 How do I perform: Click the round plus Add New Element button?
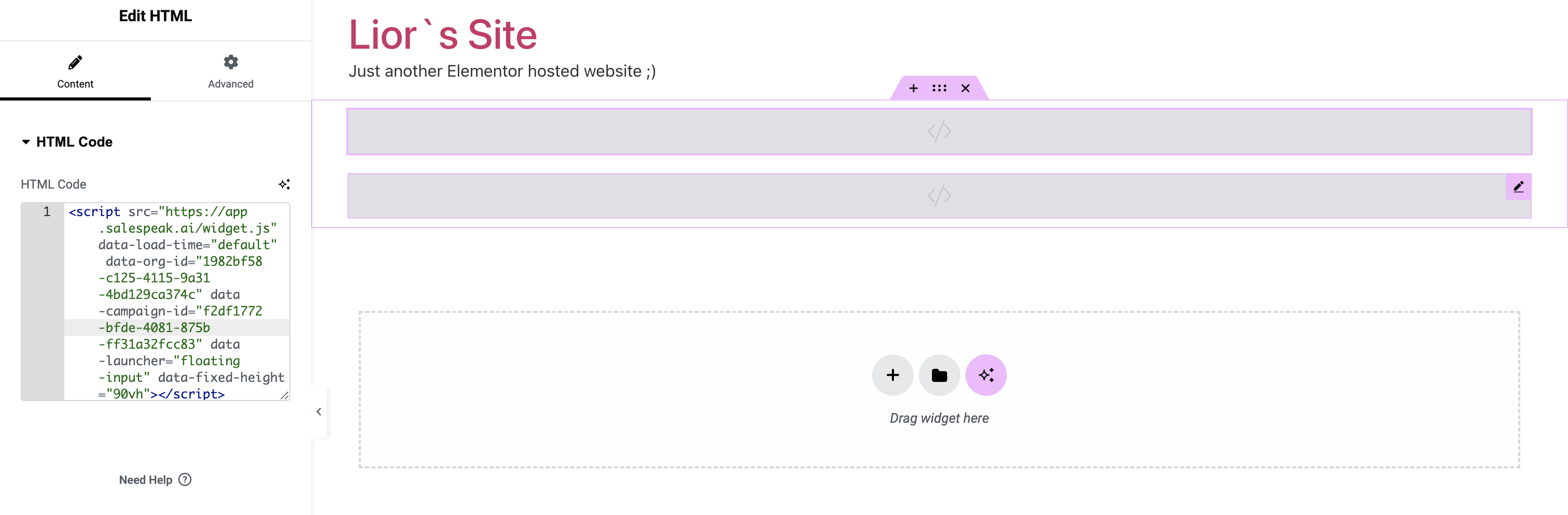892,375
